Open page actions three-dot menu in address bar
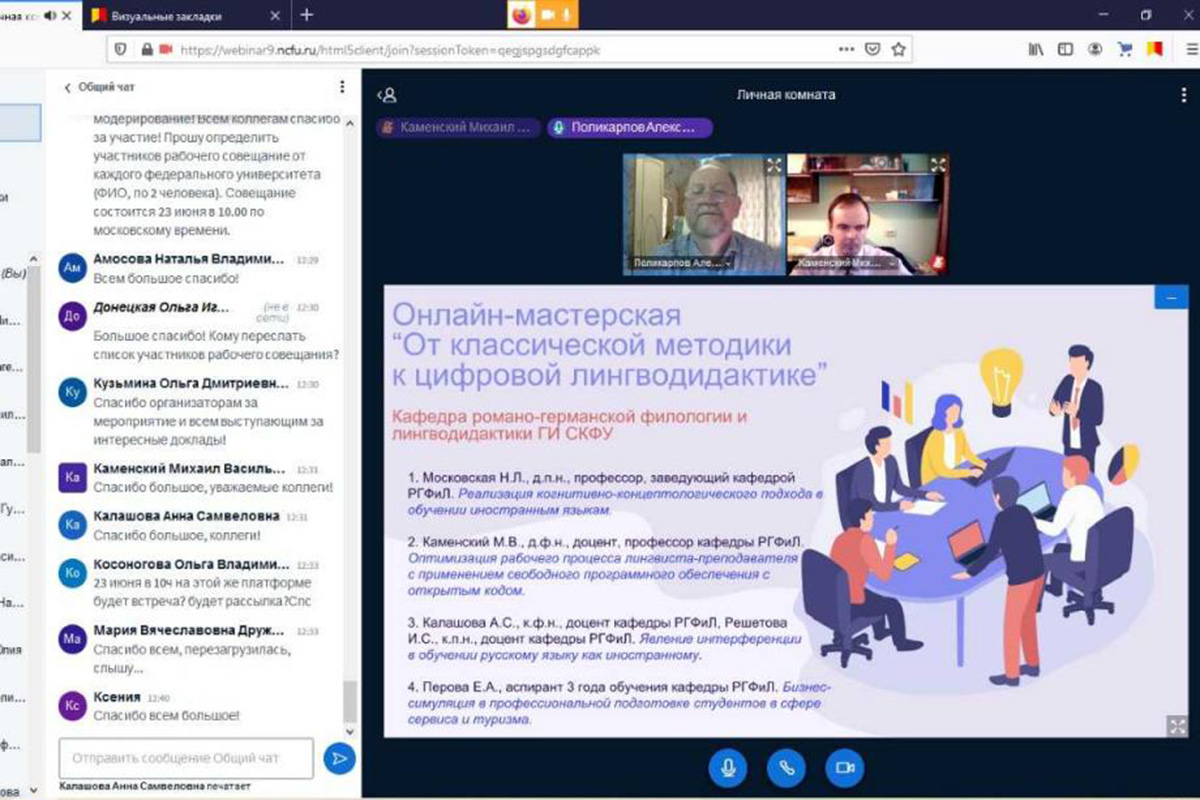1200x800 pixels. [x=846, y=48]
